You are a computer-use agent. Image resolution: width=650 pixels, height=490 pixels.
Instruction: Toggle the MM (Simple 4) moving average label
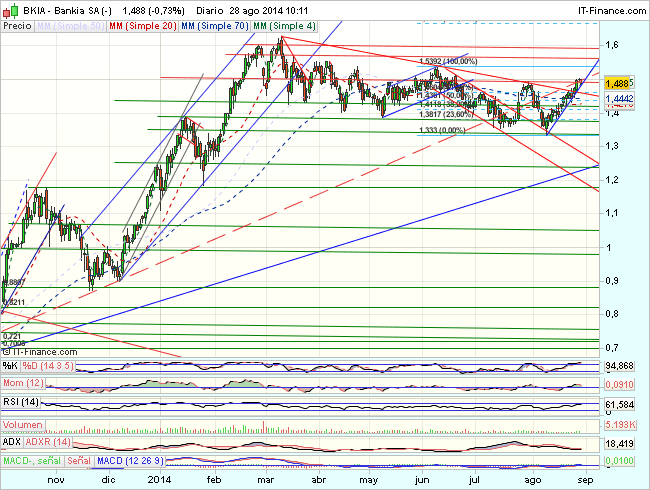[284, 26]
